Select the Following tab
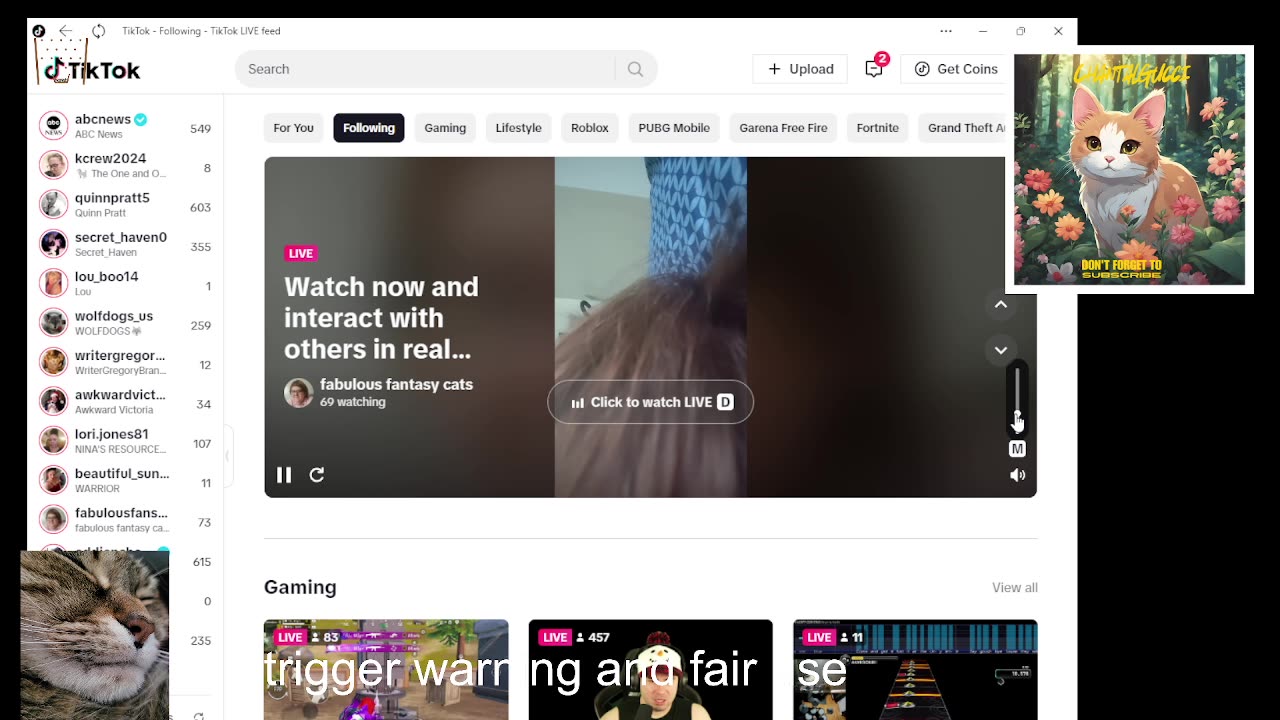The width and height of the screenshot is (1280, 720). [x=369, y=128]
